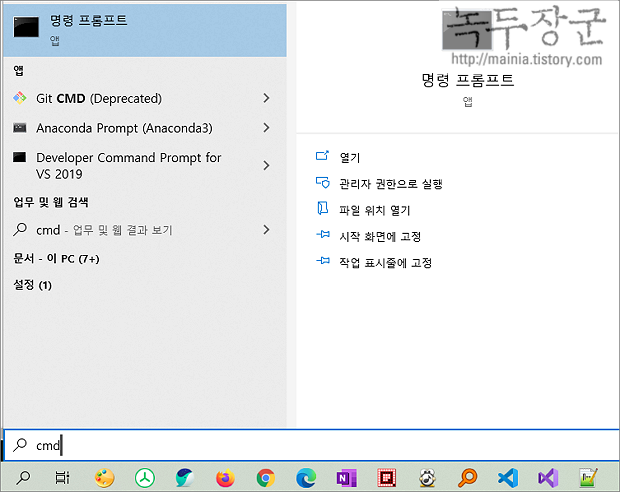Click the Git CMD (Deprecated) app icon
620x492 pixels.
tap(20, 98)
